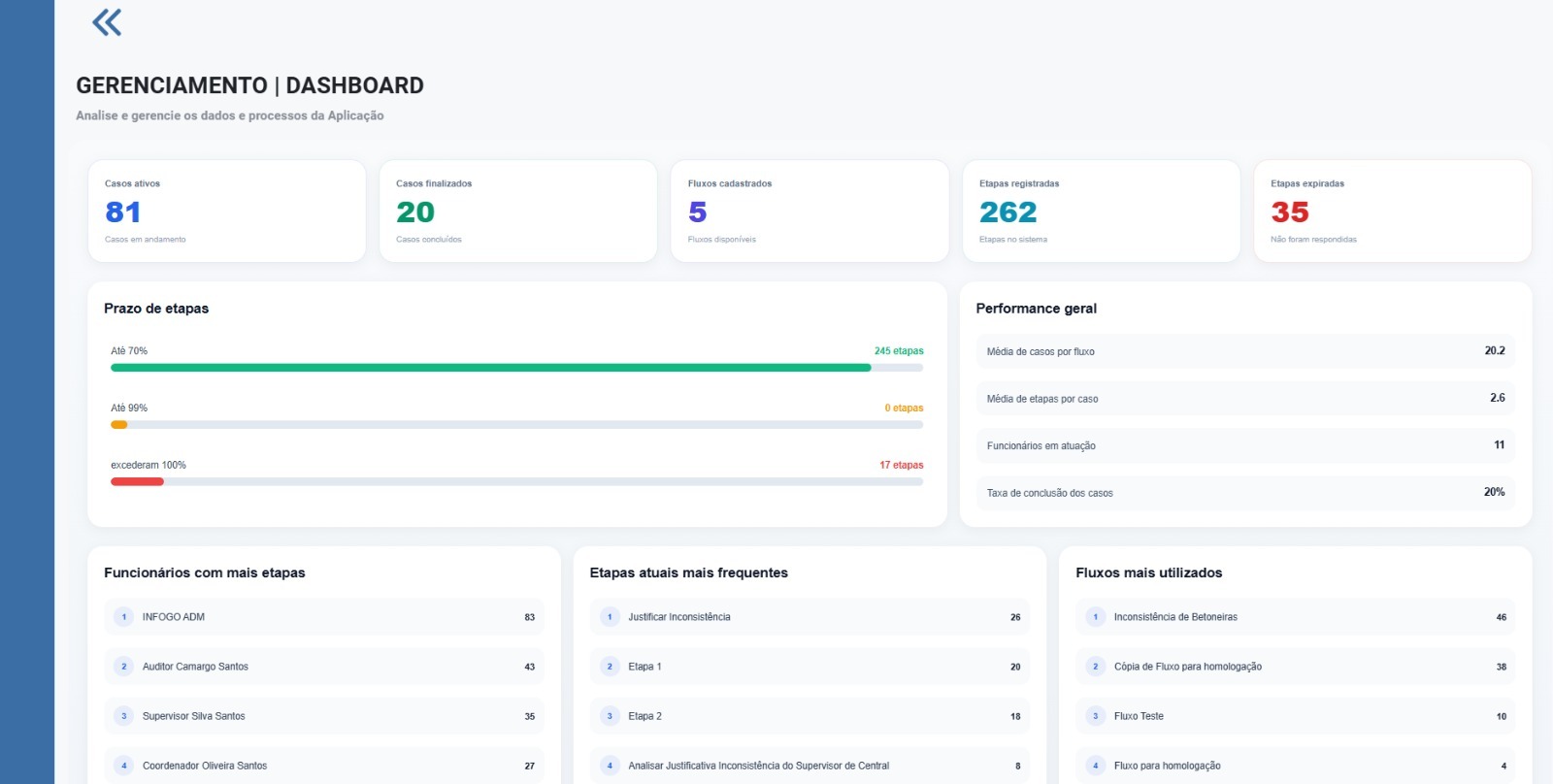Collapse sidebar with the double-chevron icon

coord(107,22)
